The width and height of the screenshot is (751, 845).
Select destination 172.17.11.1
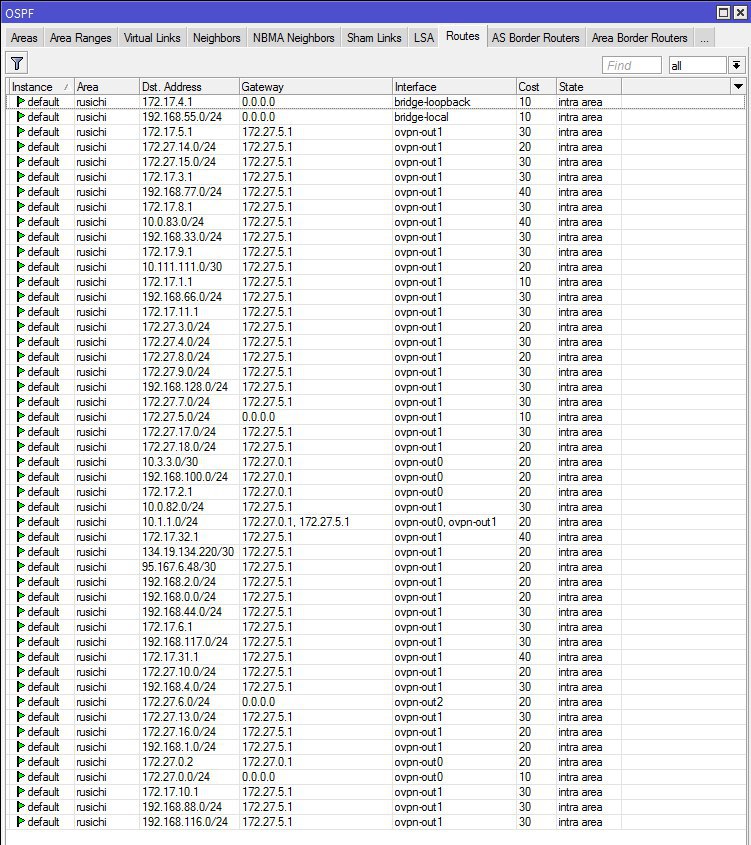pos(170,311)
